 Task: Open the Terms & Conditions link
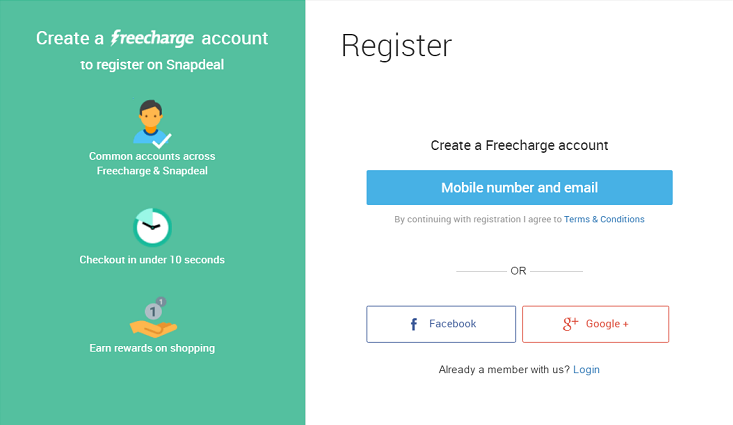point(604,219)
